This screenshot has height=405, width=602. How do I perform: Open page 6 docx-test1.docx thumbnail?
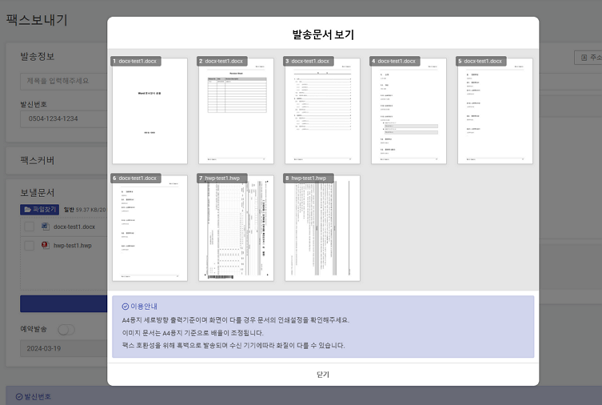149,229
